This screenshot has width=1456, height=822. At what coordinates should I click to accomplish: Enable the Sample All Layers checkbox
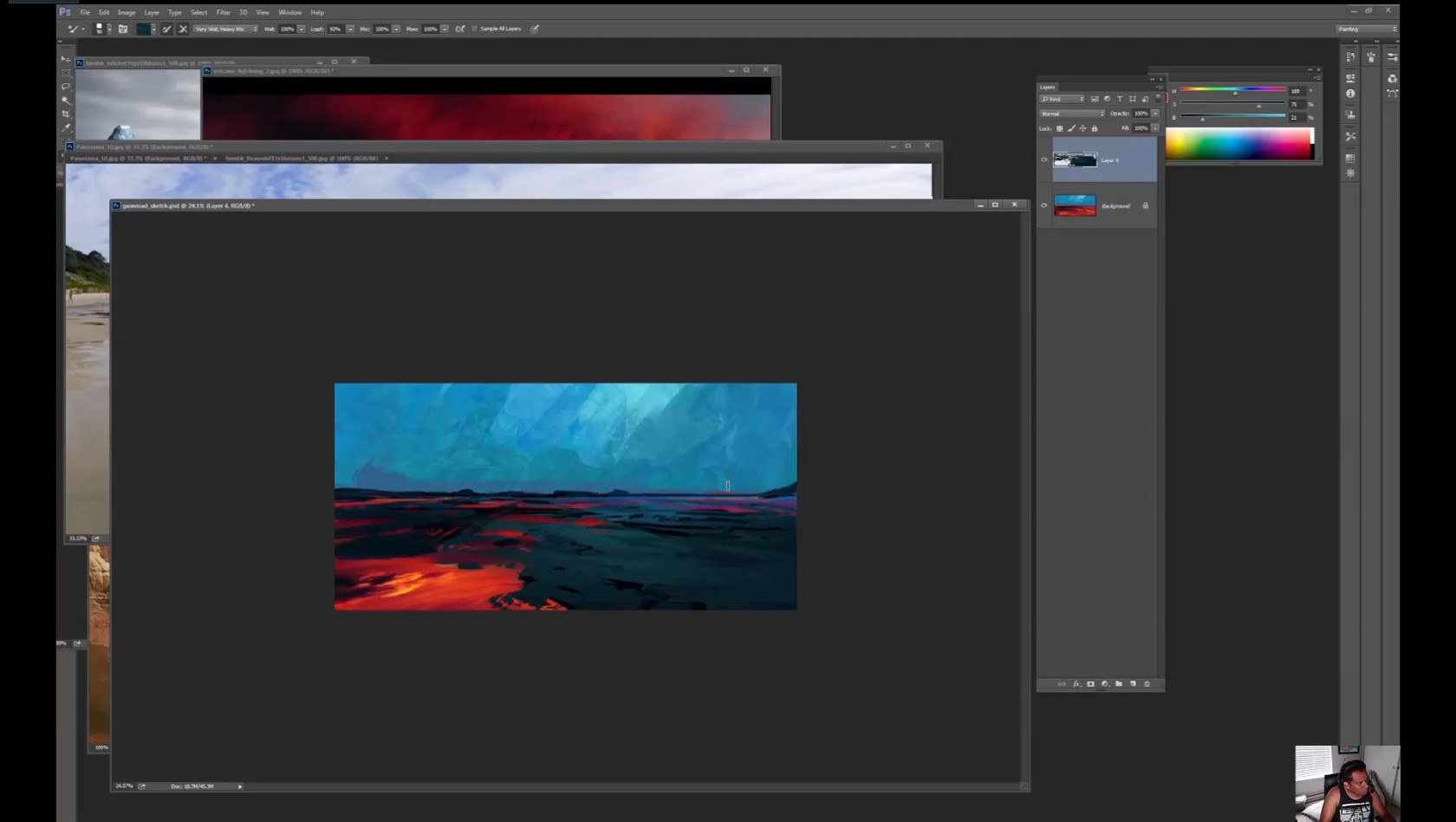click(x=474, y=29)
